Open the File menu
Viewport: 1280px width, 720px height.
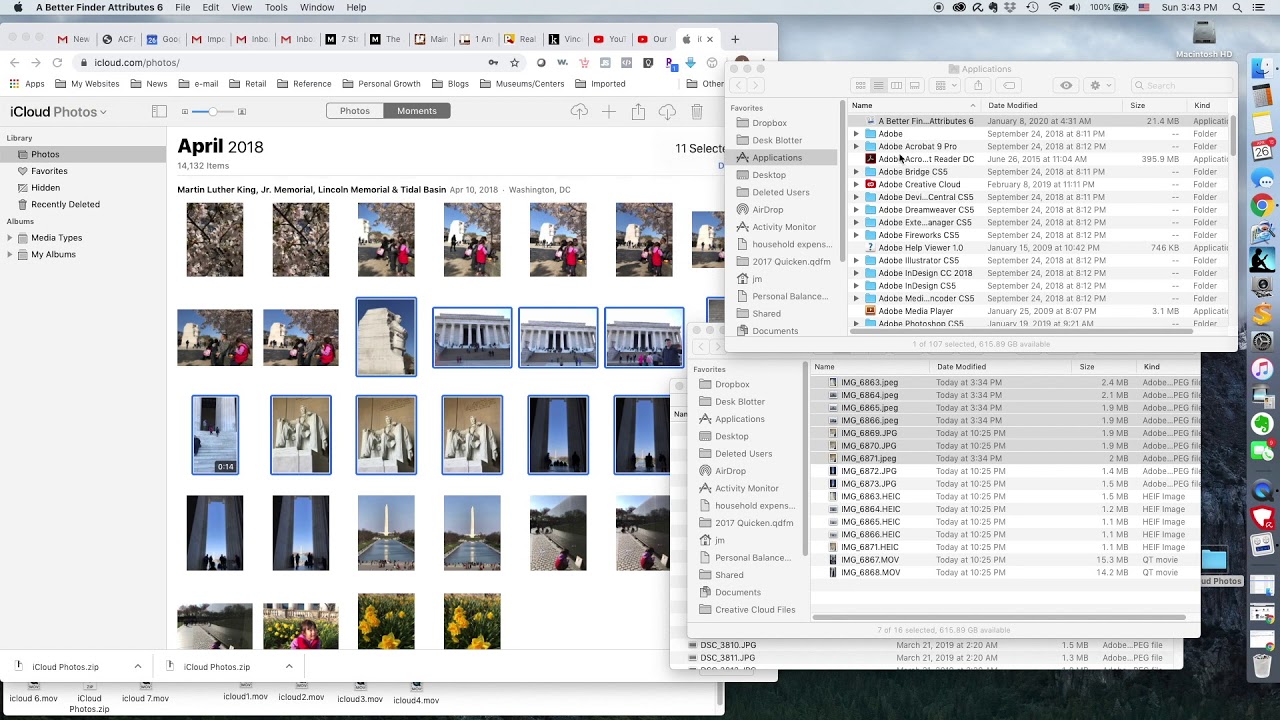pyautogui.click(x=183, y=7)
